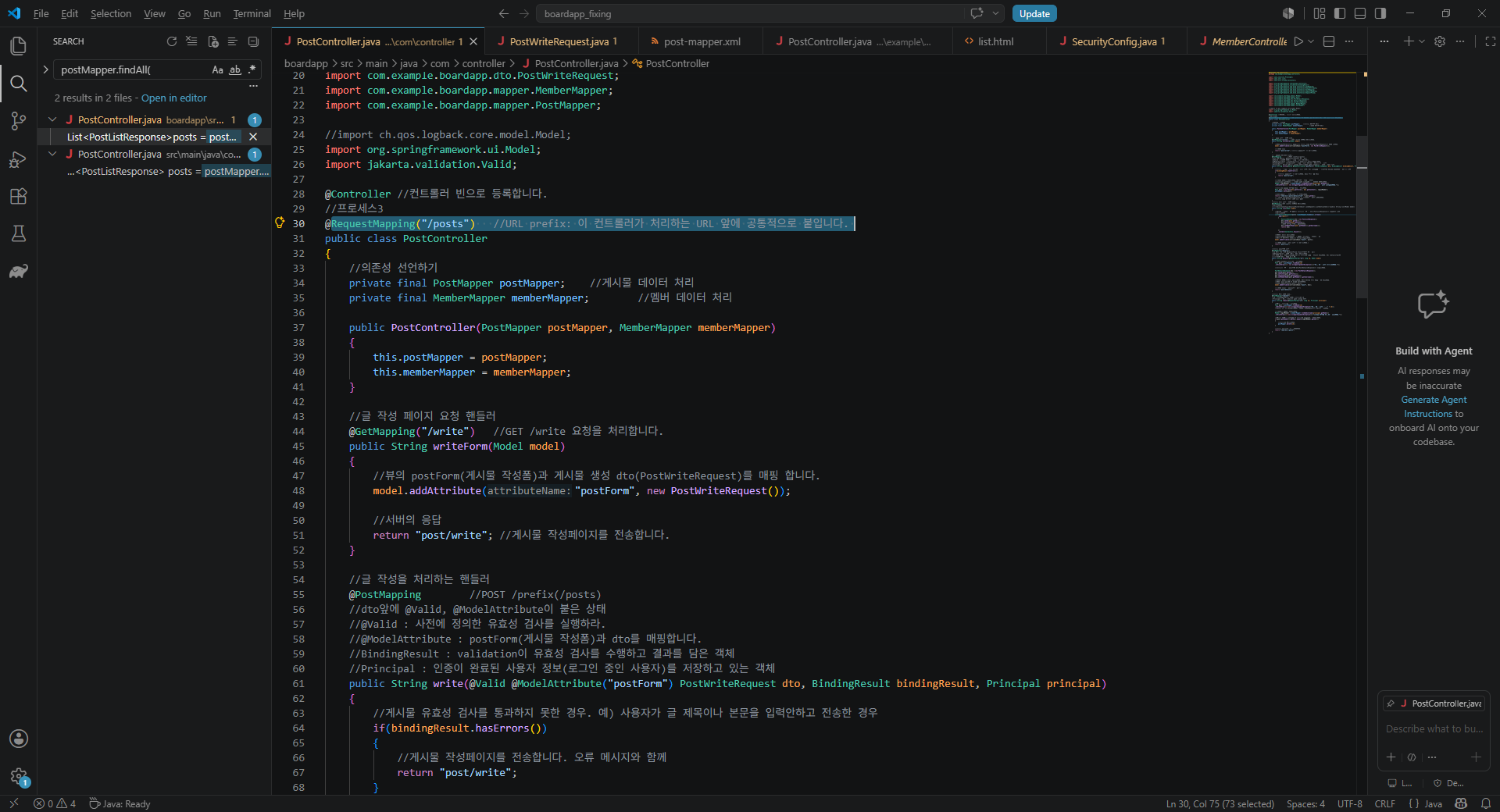The image size is (1500, 812).
Task: Open the Terminal menu
Action: pos(252,13)
